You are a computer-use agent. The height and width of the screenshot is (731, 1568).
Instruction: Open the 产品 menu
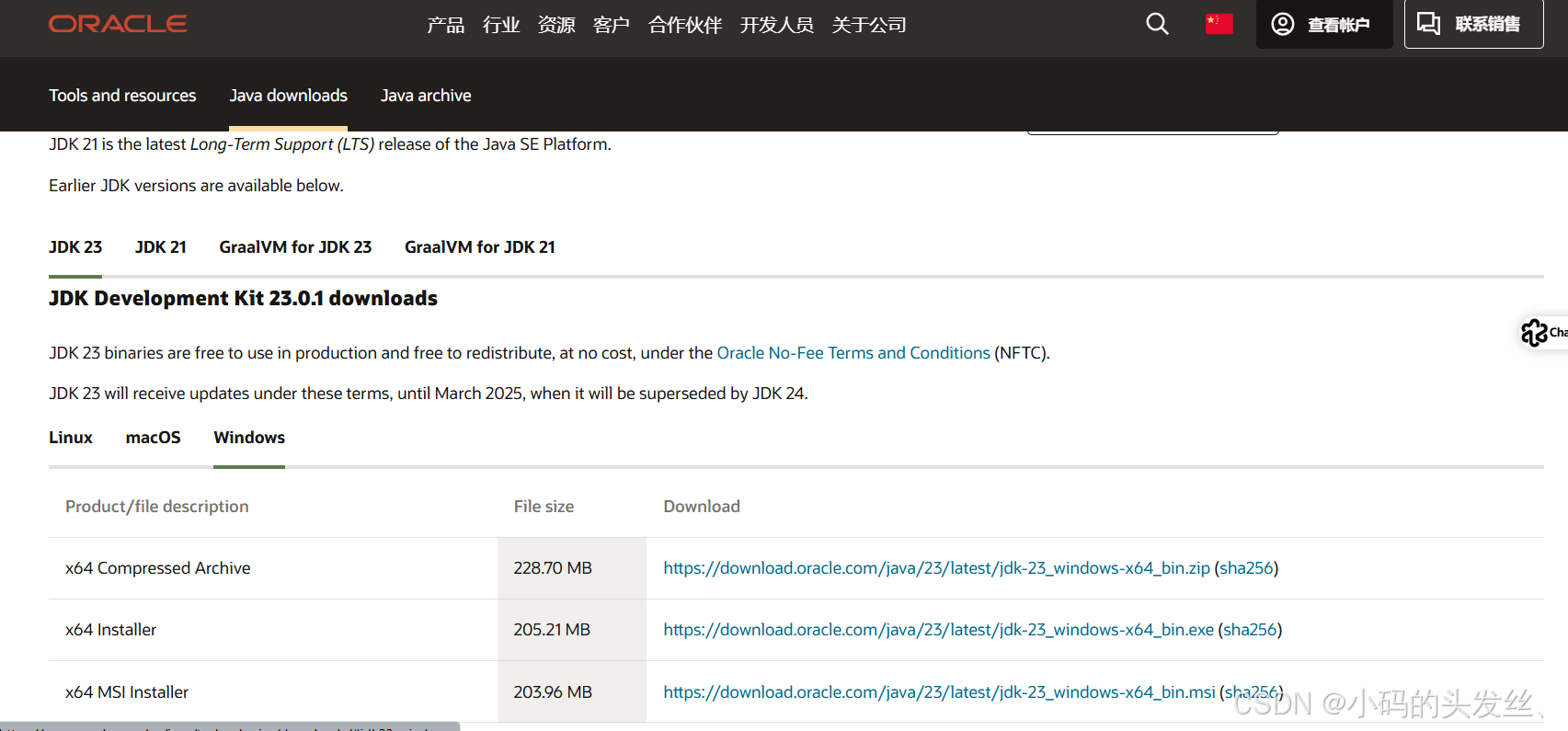[x=446, y=25]
